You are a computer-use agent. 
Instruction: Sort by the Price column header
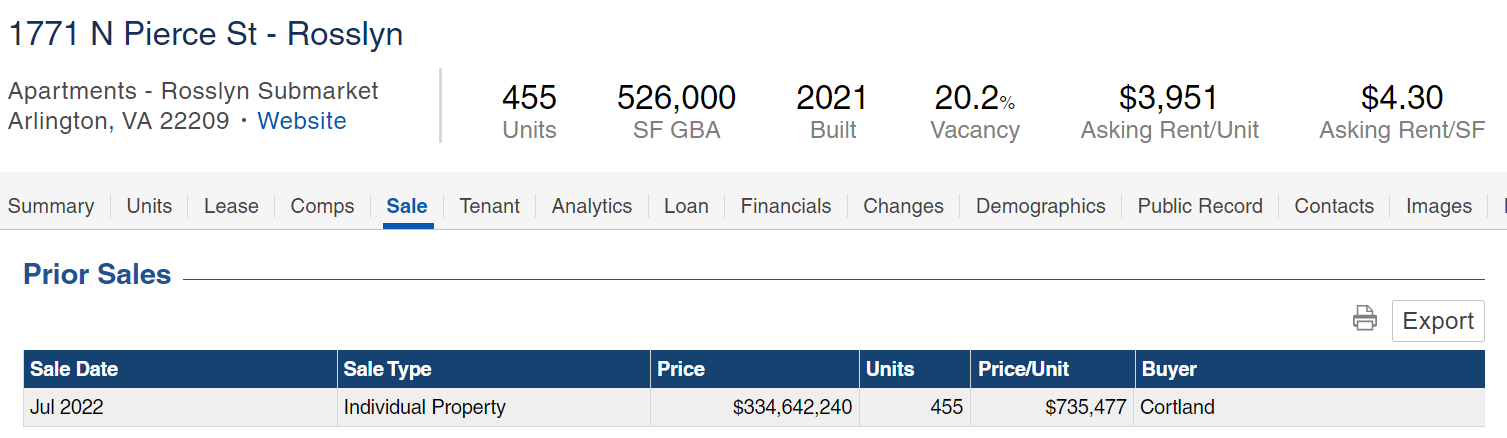(x=681, y=369)
